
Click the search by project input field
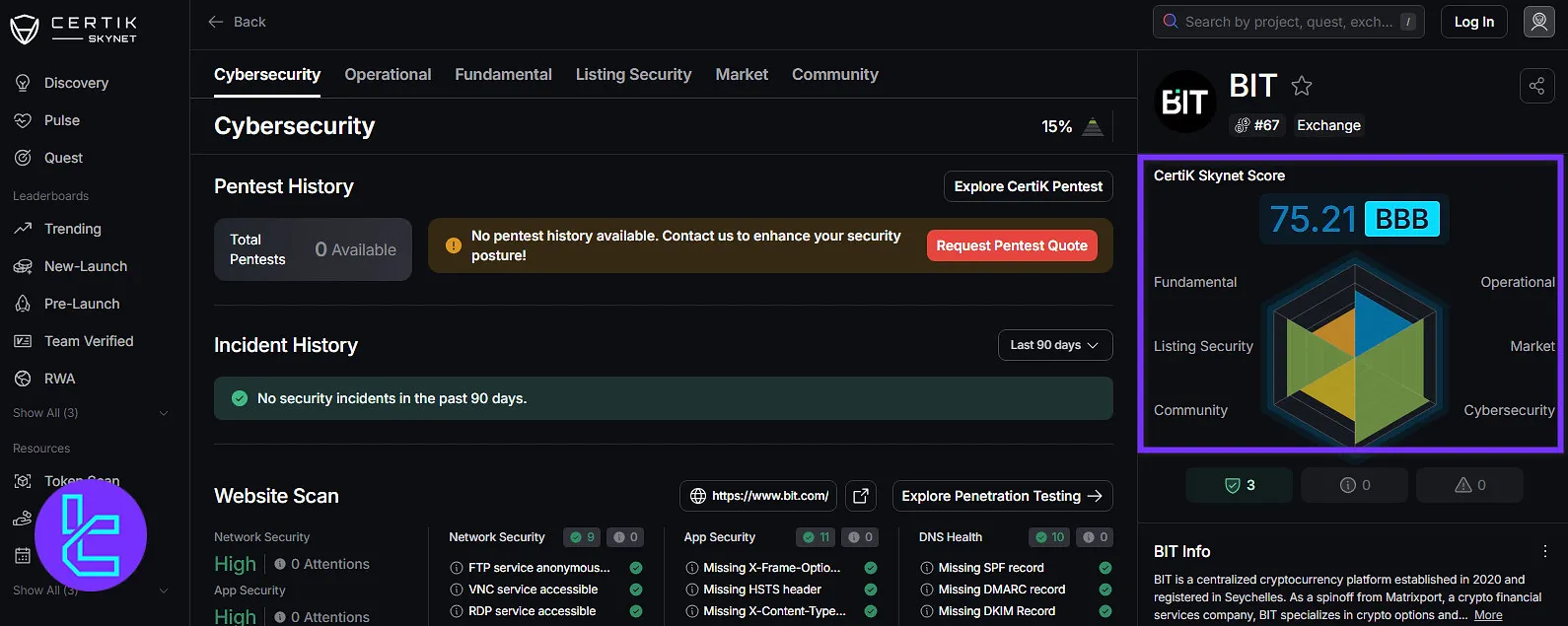tap(1287, 22)
